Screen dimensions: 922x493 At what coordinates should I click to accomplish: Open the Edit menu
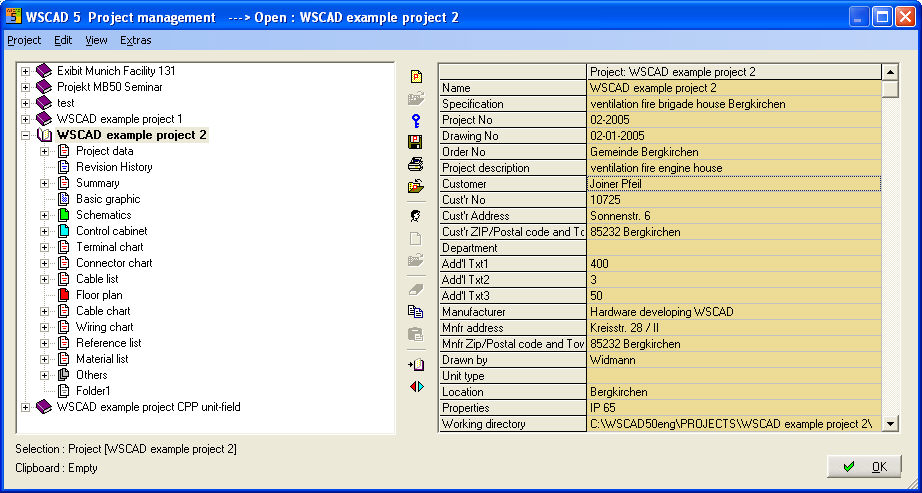[x=63, y=41]
